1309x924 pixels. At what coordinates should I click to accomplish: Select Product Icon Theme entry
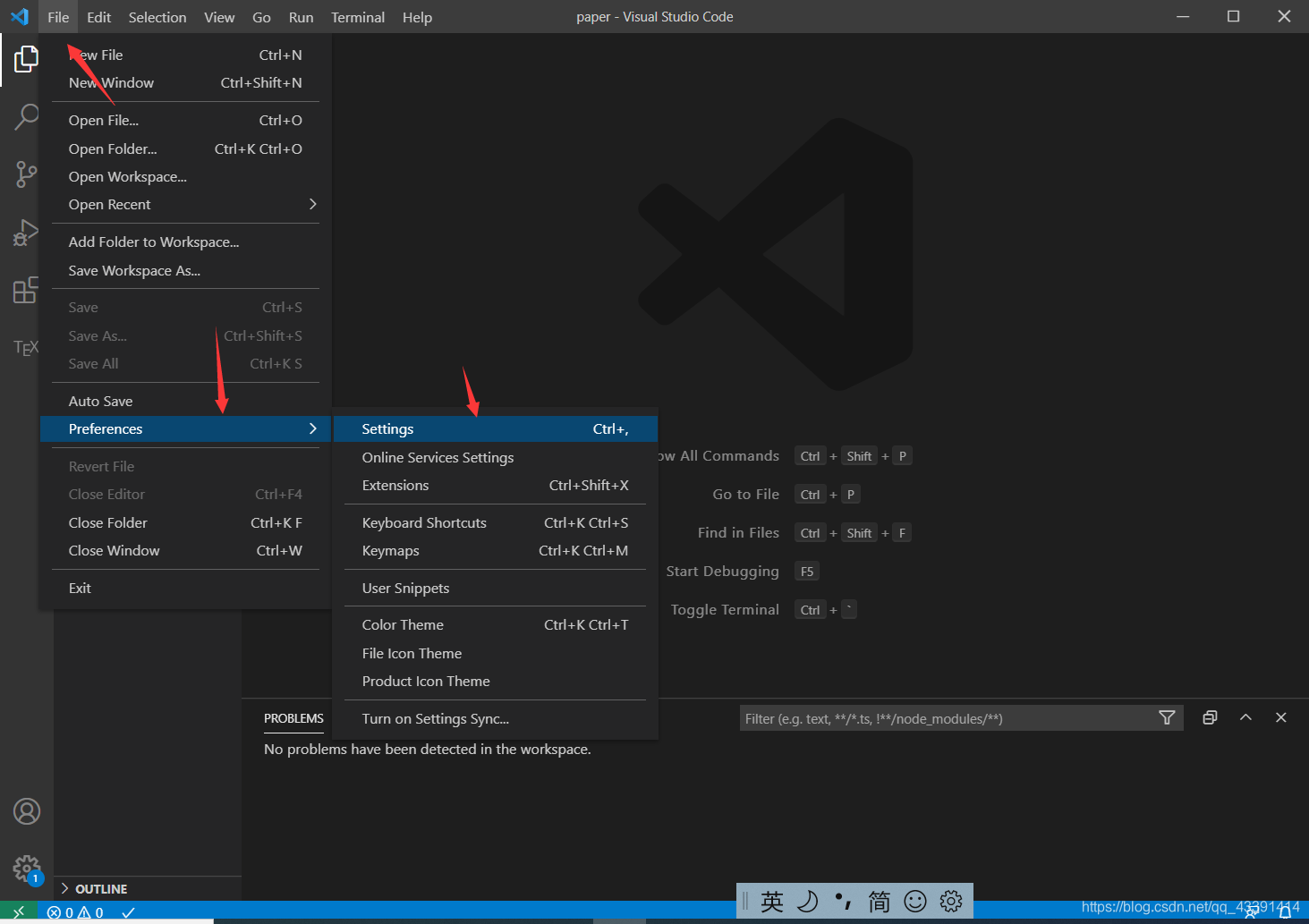click(495, 681)
